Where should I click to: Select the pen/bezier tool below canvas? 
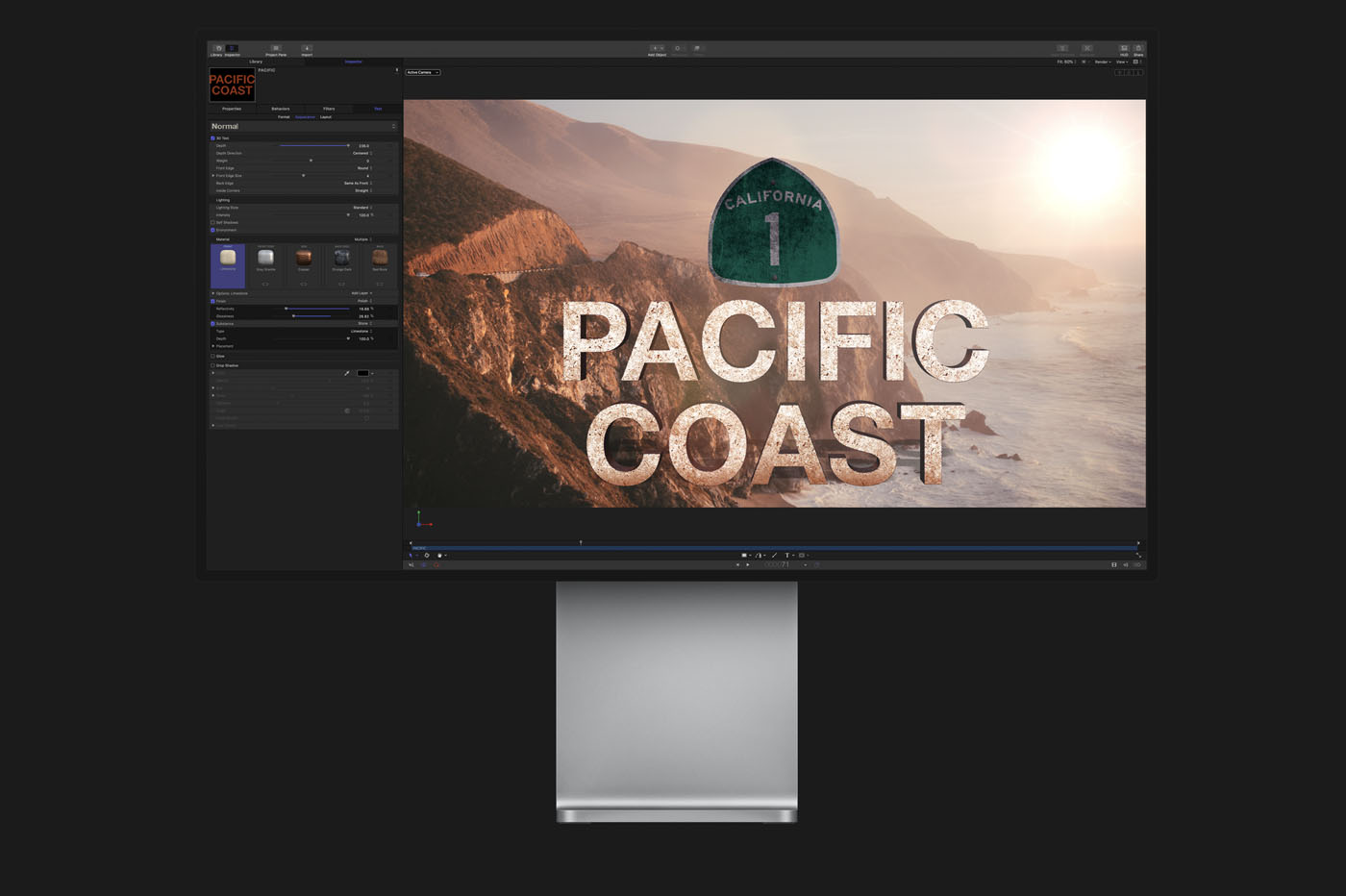tap(759, 555)
